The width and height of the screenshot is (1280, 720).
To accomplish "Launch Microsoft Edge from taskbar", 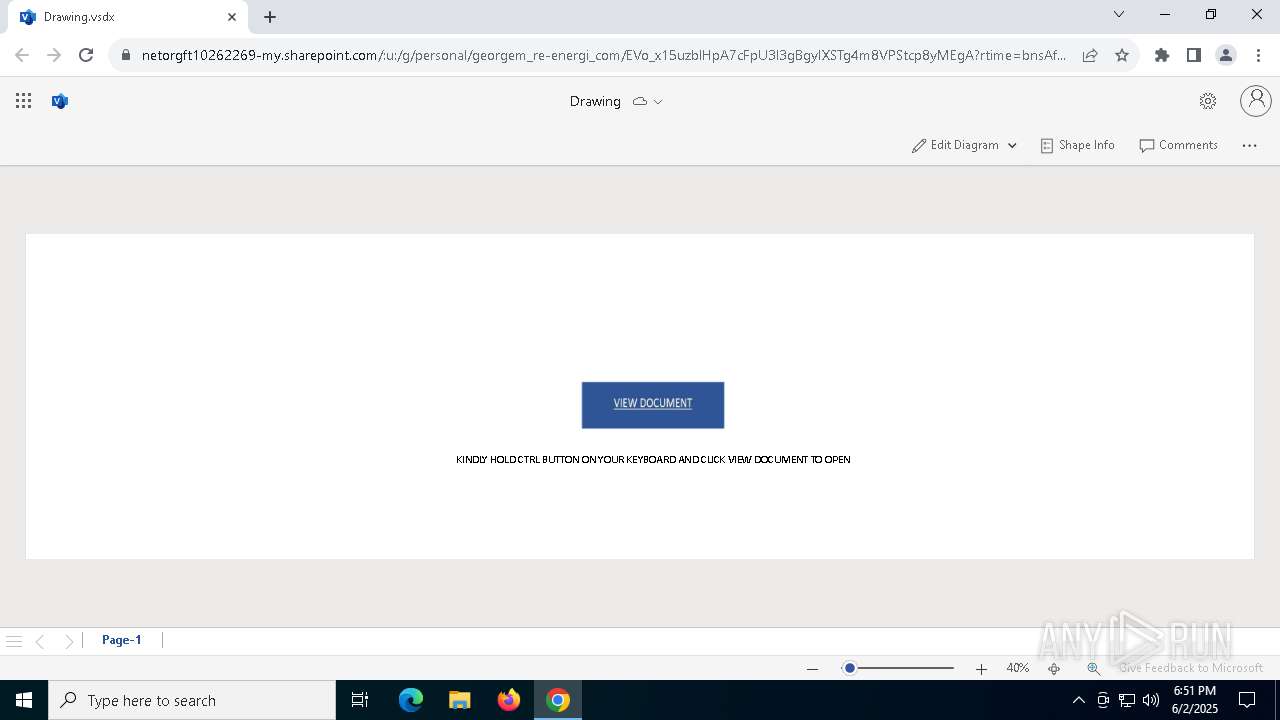I will click(x=411, y=700).
